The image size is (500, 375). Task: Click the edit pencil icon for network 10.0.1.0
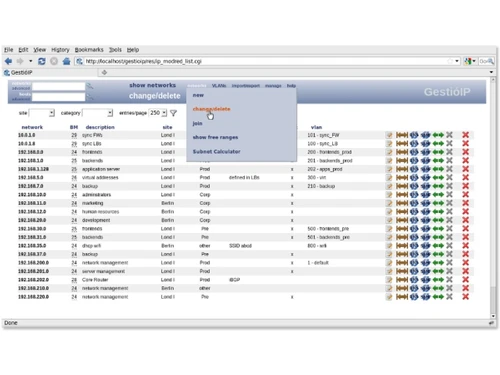click(x=389, y=135)
